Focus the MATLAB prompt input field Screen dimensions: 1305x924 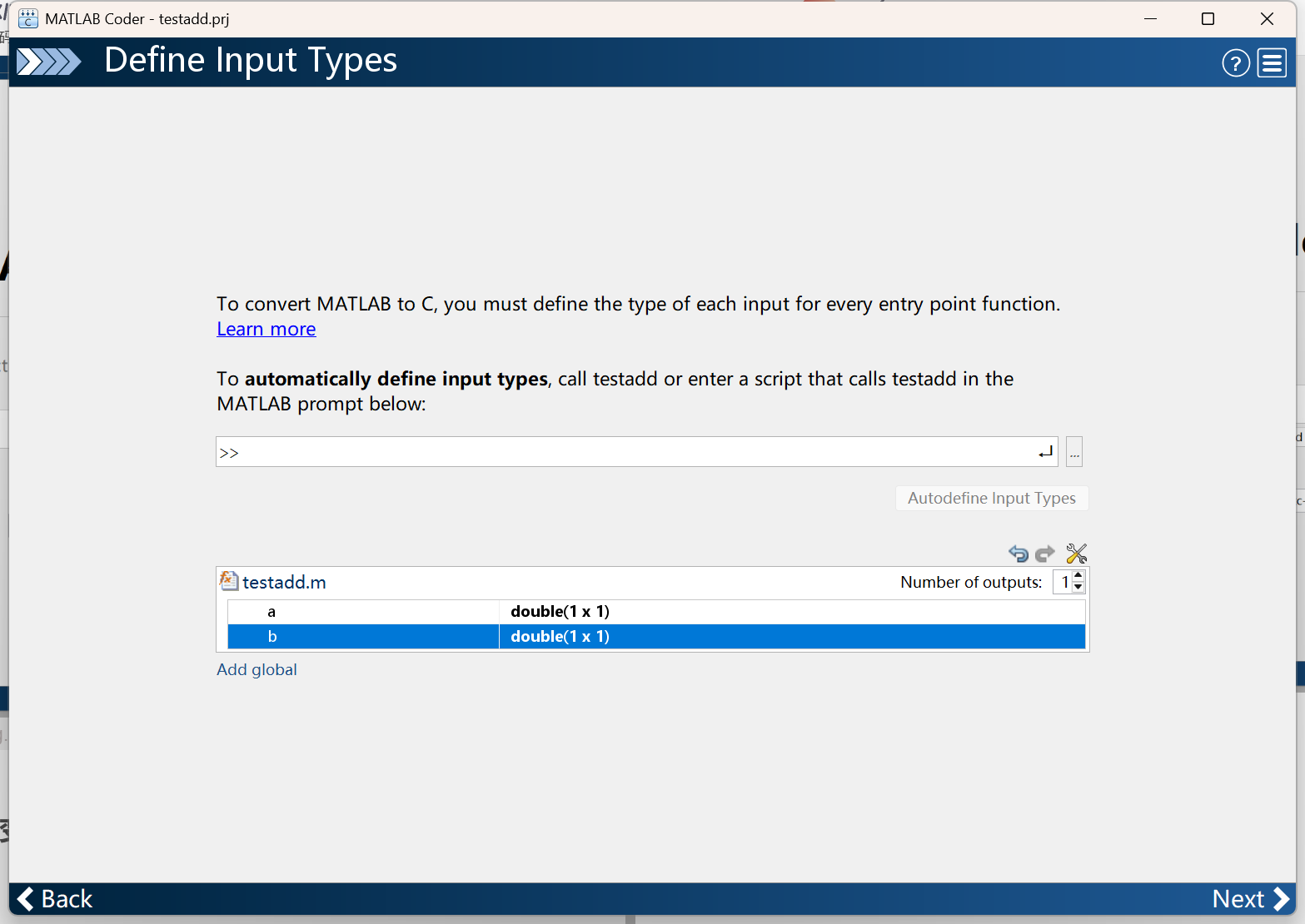636,452
